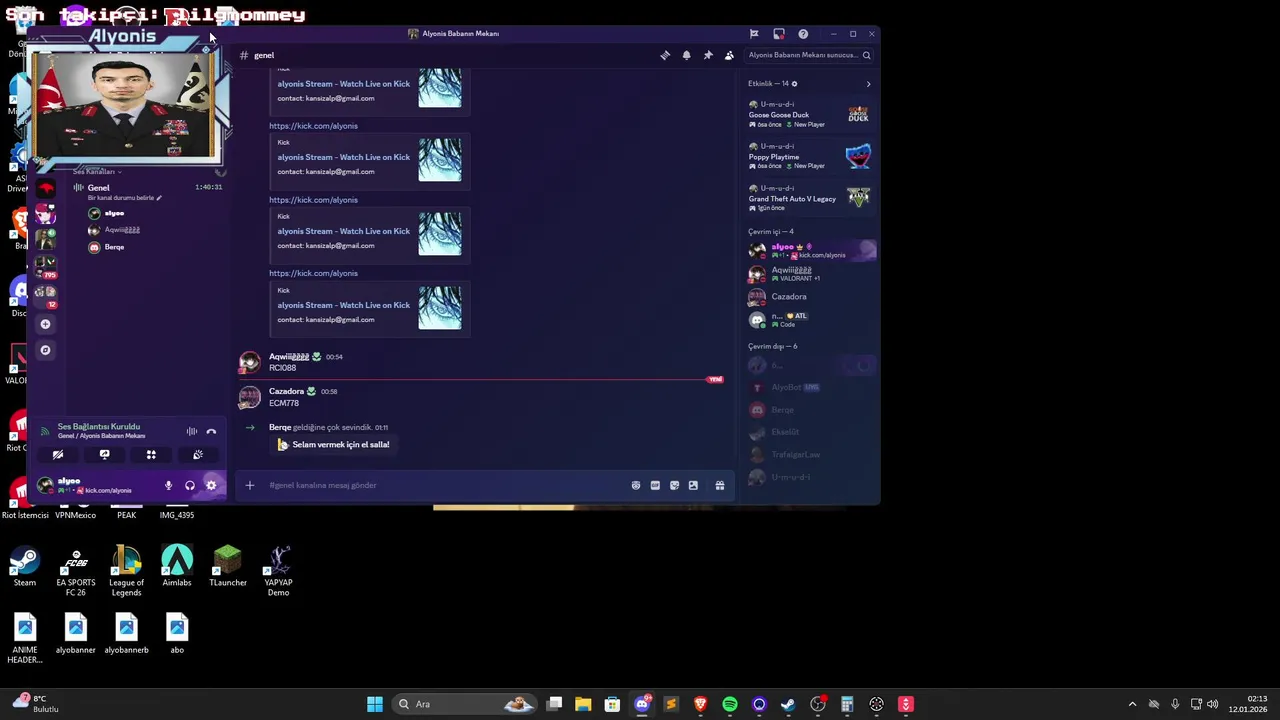This screenshot has height=720, width=1280.
Task: Select Cazadora in the member list
Action: point(810,296)
